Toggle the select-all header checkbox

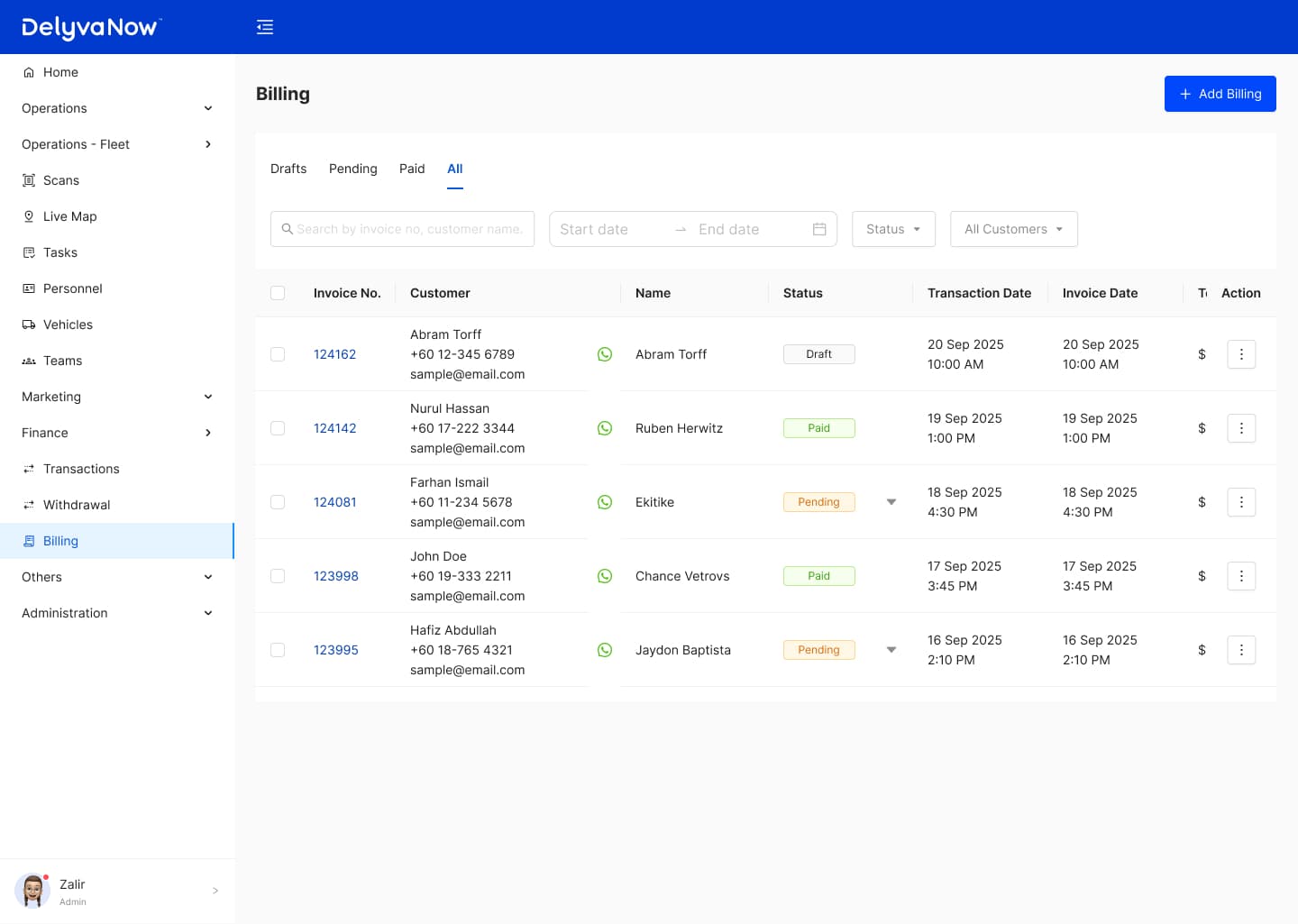(278, 293)
